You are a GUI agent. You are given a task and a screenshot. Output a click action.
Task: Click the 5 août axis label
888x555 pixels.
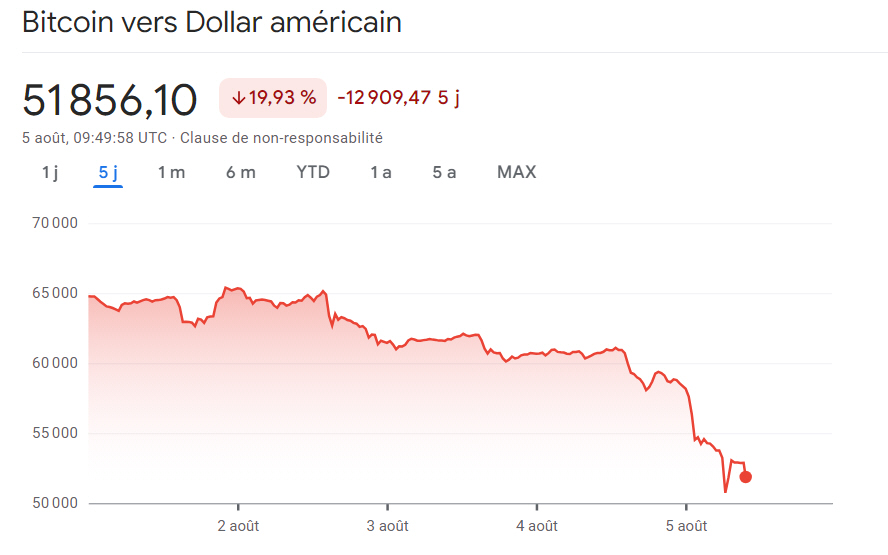click(686, 526)
